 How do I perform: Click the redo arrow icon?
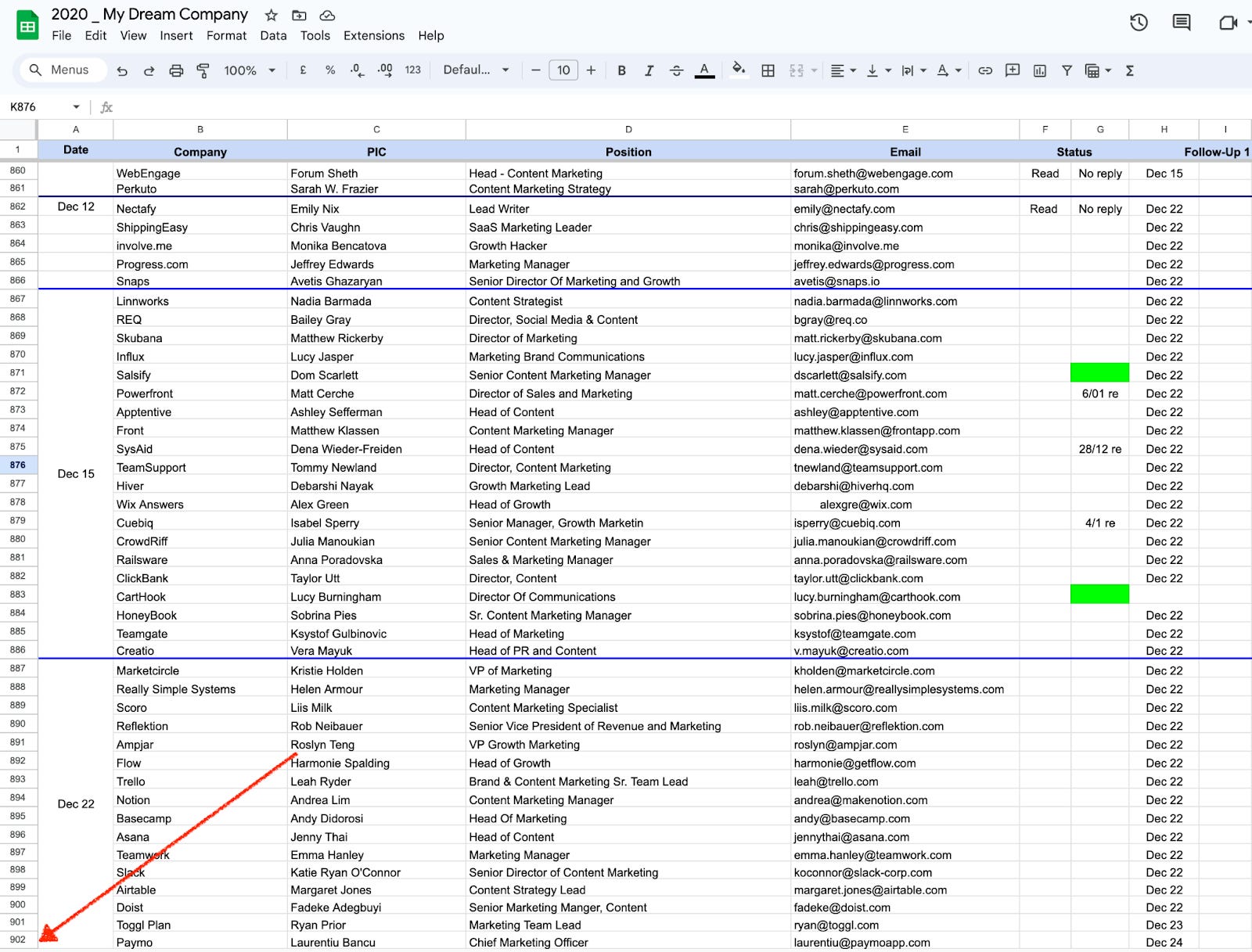[x=149, y=70]
